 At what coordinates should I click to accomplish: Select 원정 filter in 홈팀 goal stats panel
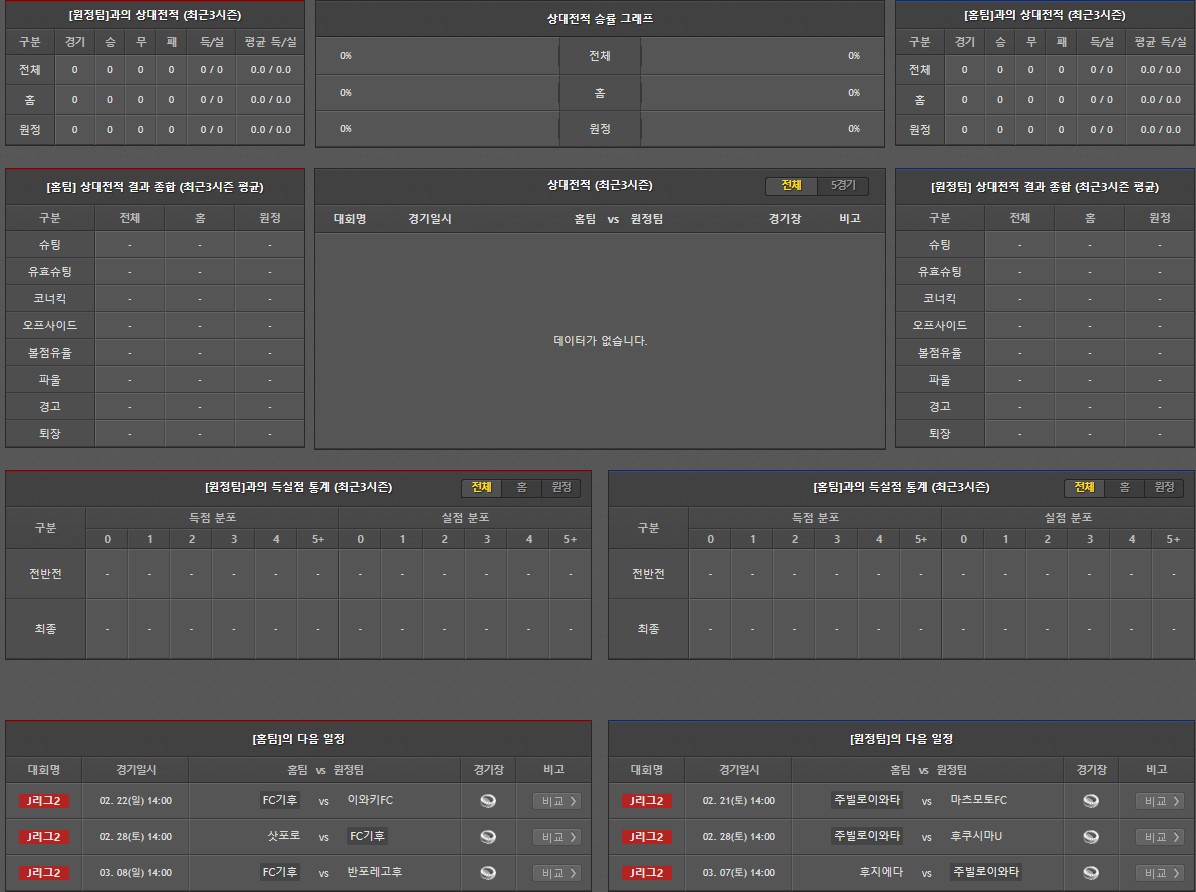click(x=1164, y=487)
